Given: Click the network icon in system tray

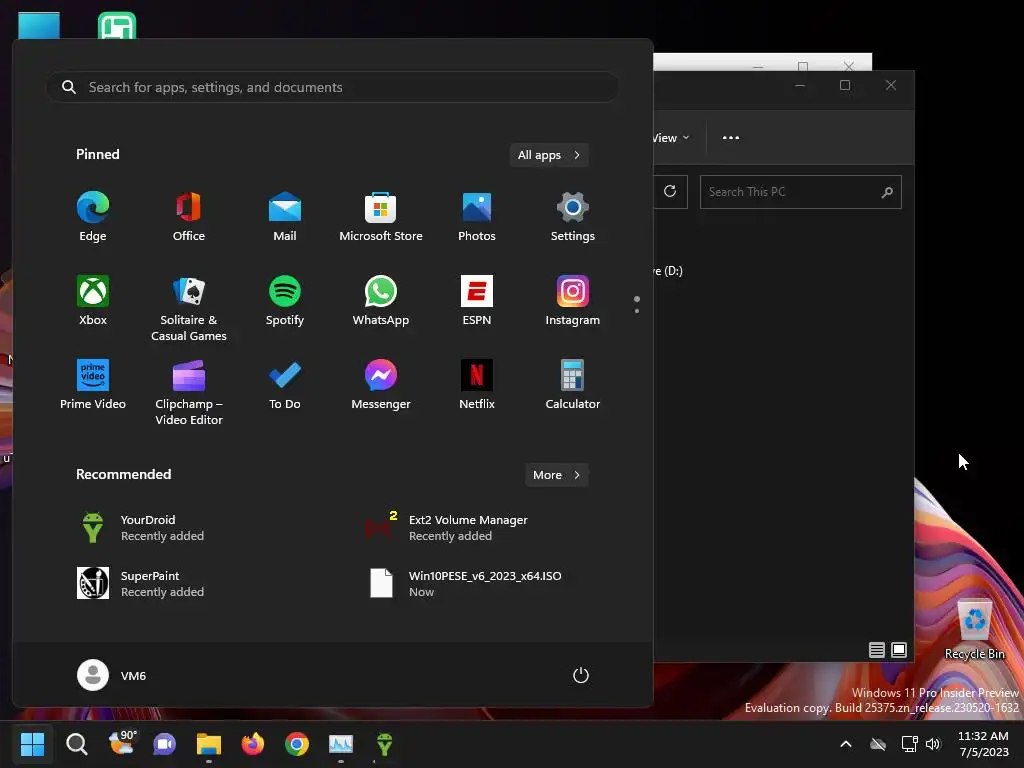Looking at the screenshot, I should (x=909, y=744).
